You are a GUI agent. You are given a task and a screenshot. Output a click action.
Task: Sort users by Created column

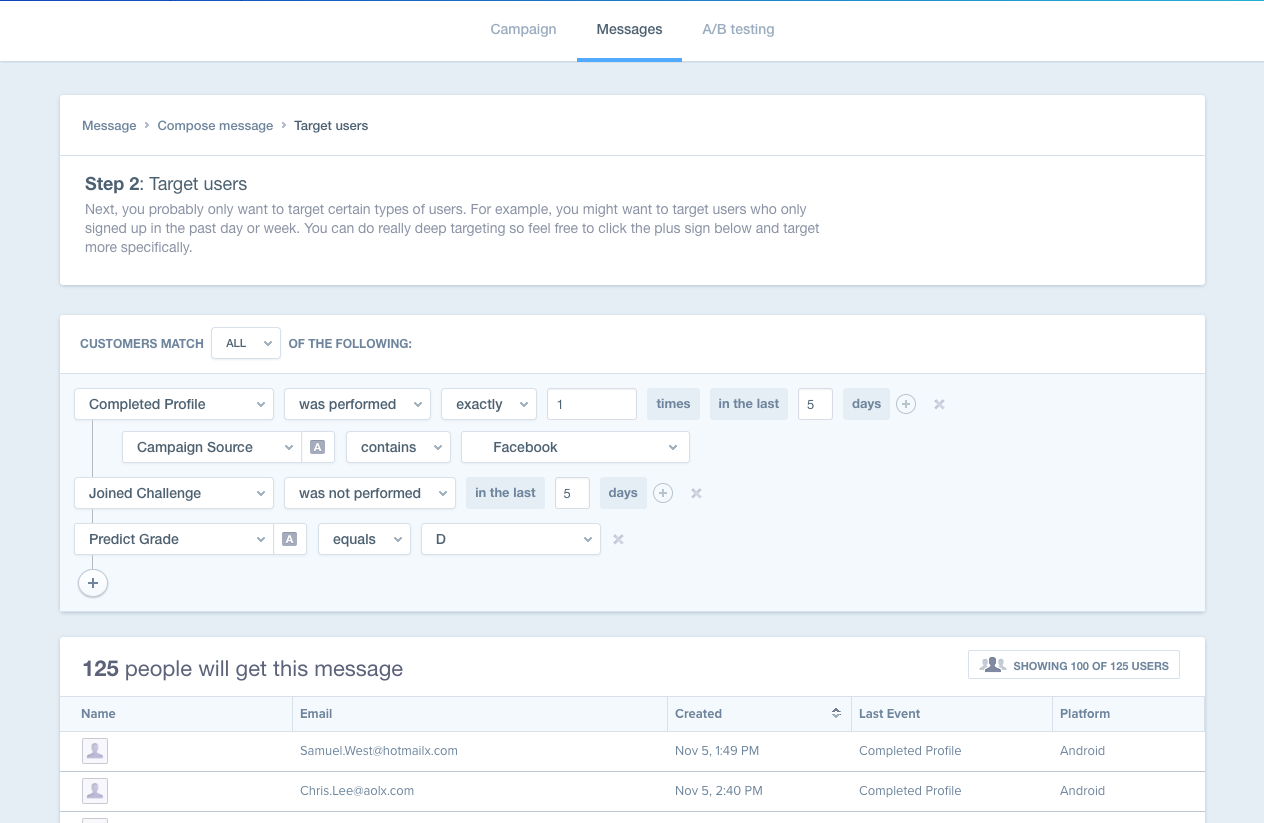(836, 713)
